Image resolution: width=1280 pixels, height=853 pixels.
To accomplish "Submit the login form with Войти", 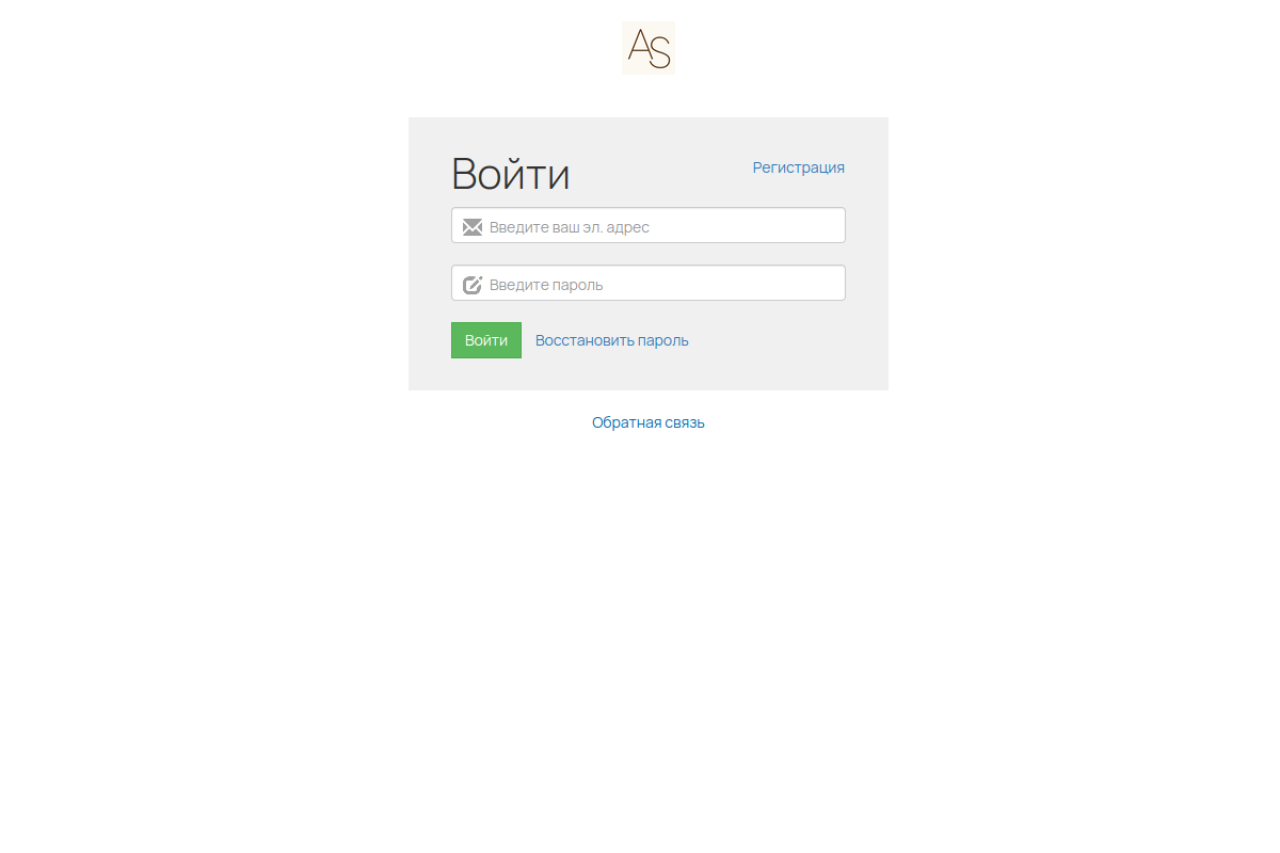I will [x=486, y=340].
